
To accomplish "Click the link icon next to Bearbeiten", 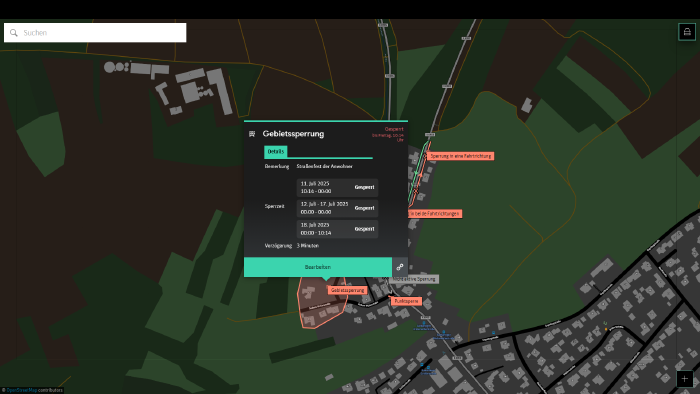I will [400, 267].
